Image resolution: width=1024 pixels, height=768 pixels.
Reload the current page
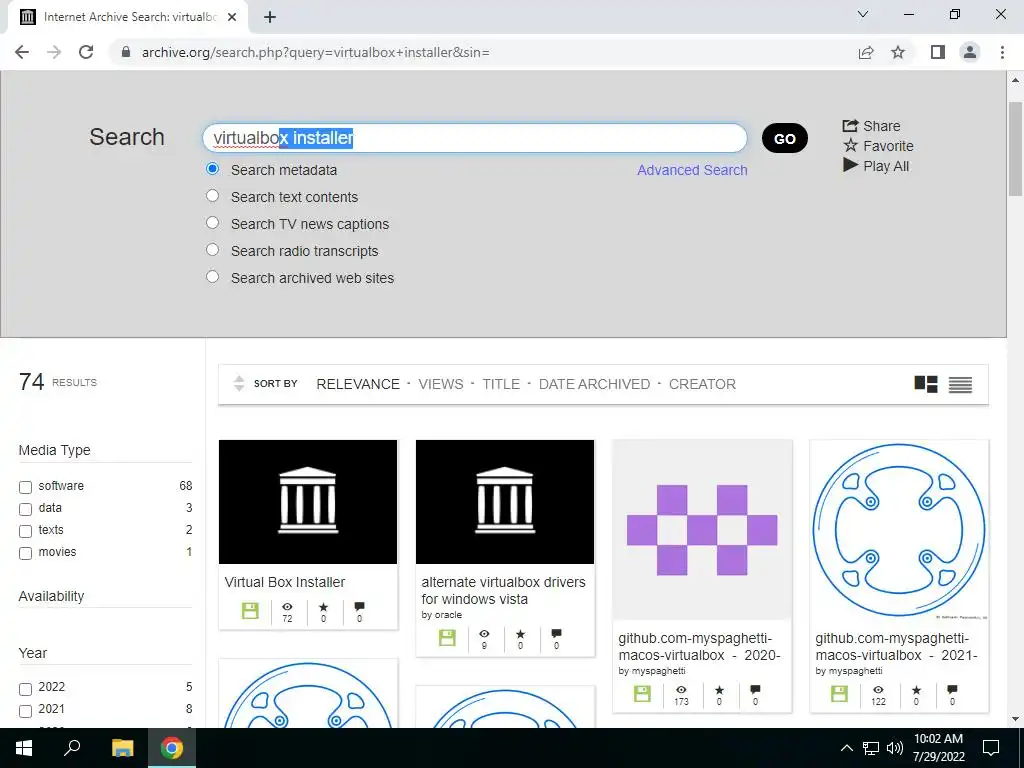coord(86,52)
